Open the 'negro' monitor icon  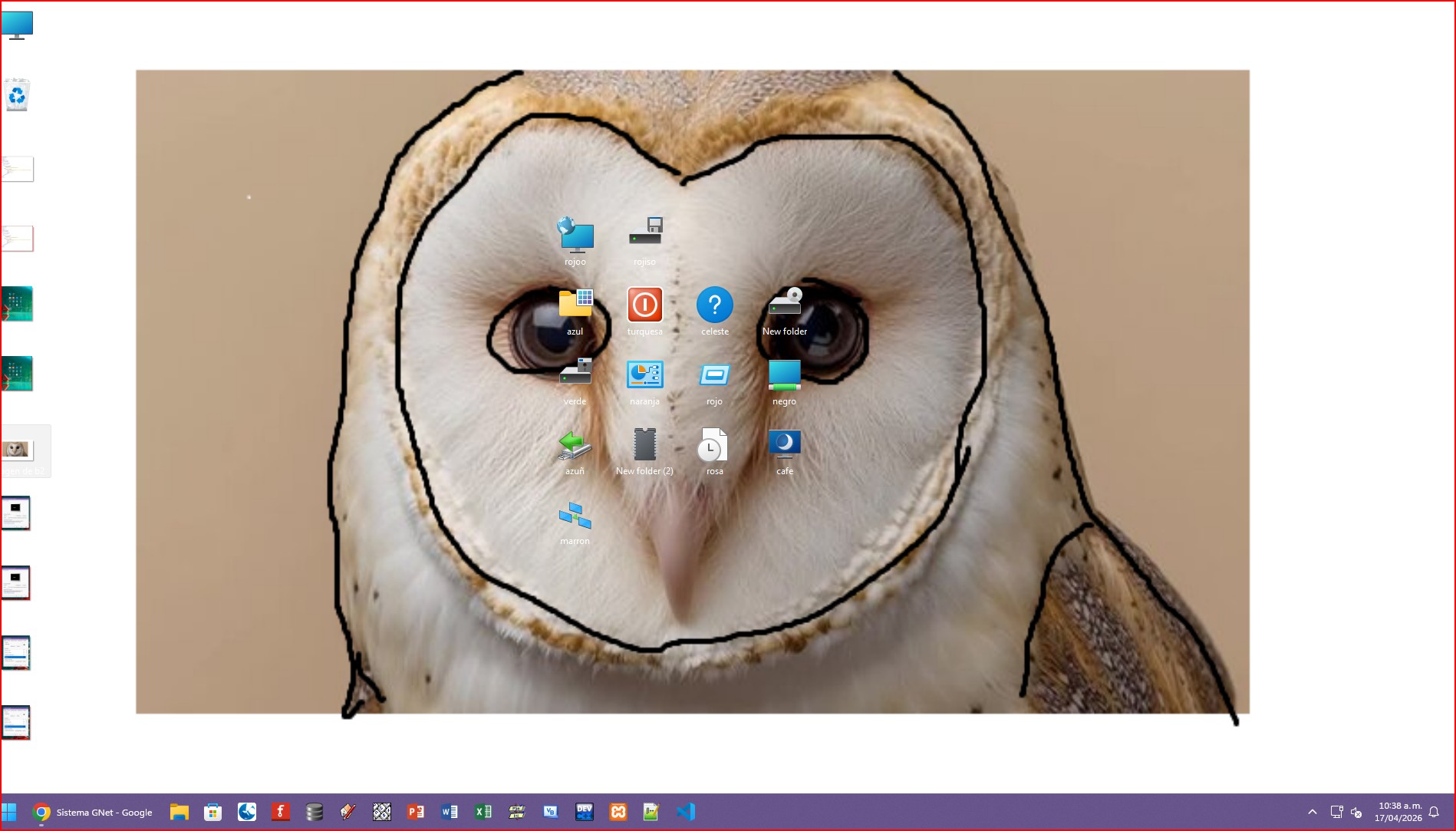784,375
